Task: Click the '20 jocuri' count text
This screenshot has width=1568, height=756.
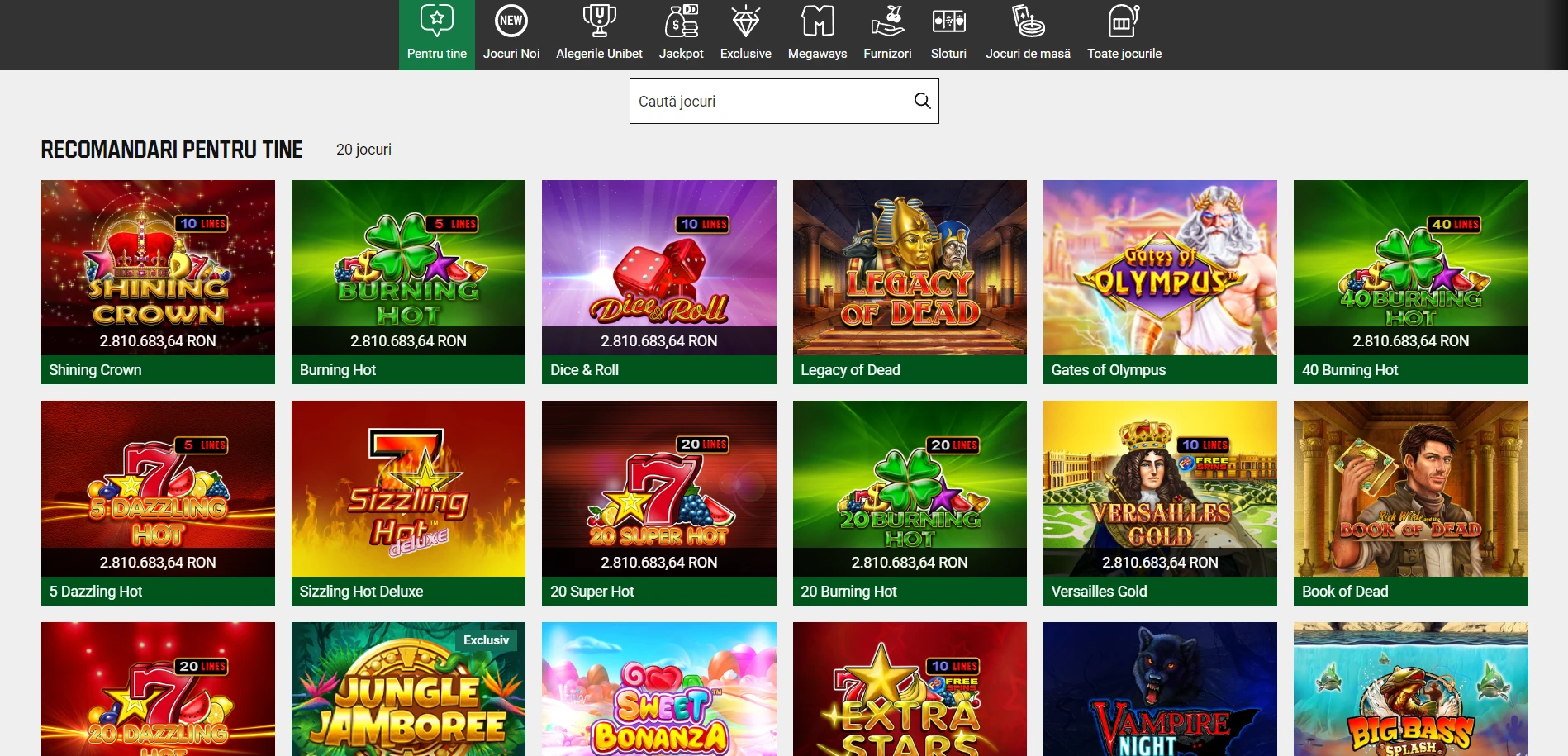Action: point(363,150)
